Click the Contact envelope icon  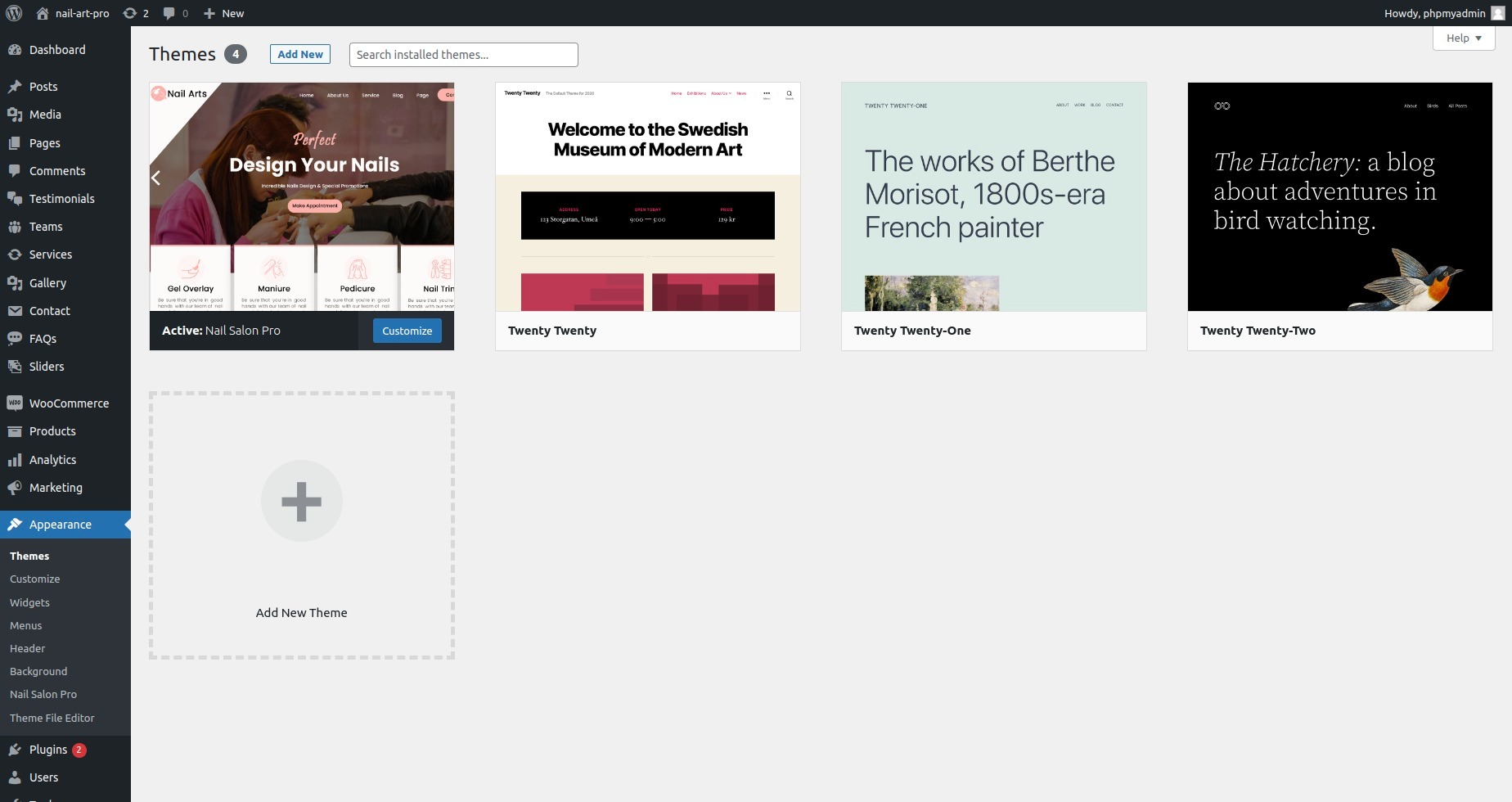15,311
